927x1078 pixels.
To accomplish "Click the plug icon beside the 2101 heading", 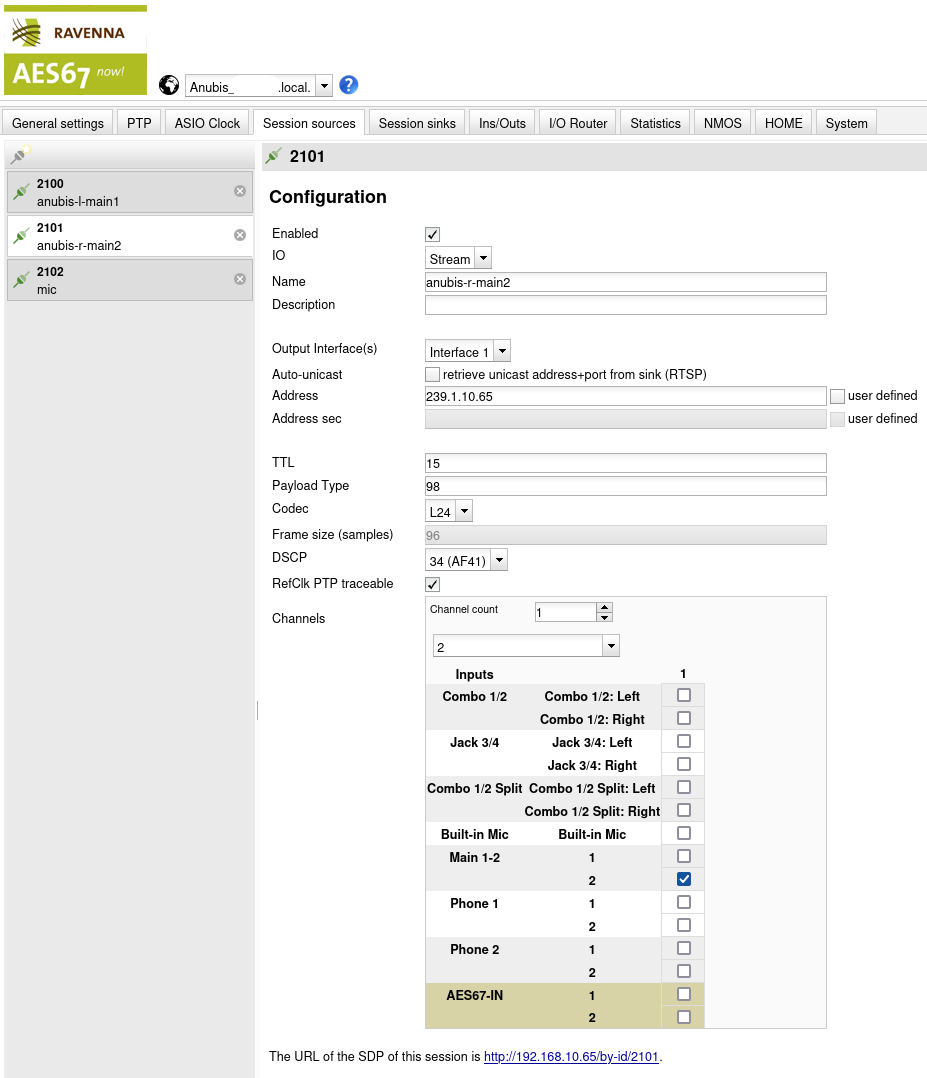I will (274, 156).
